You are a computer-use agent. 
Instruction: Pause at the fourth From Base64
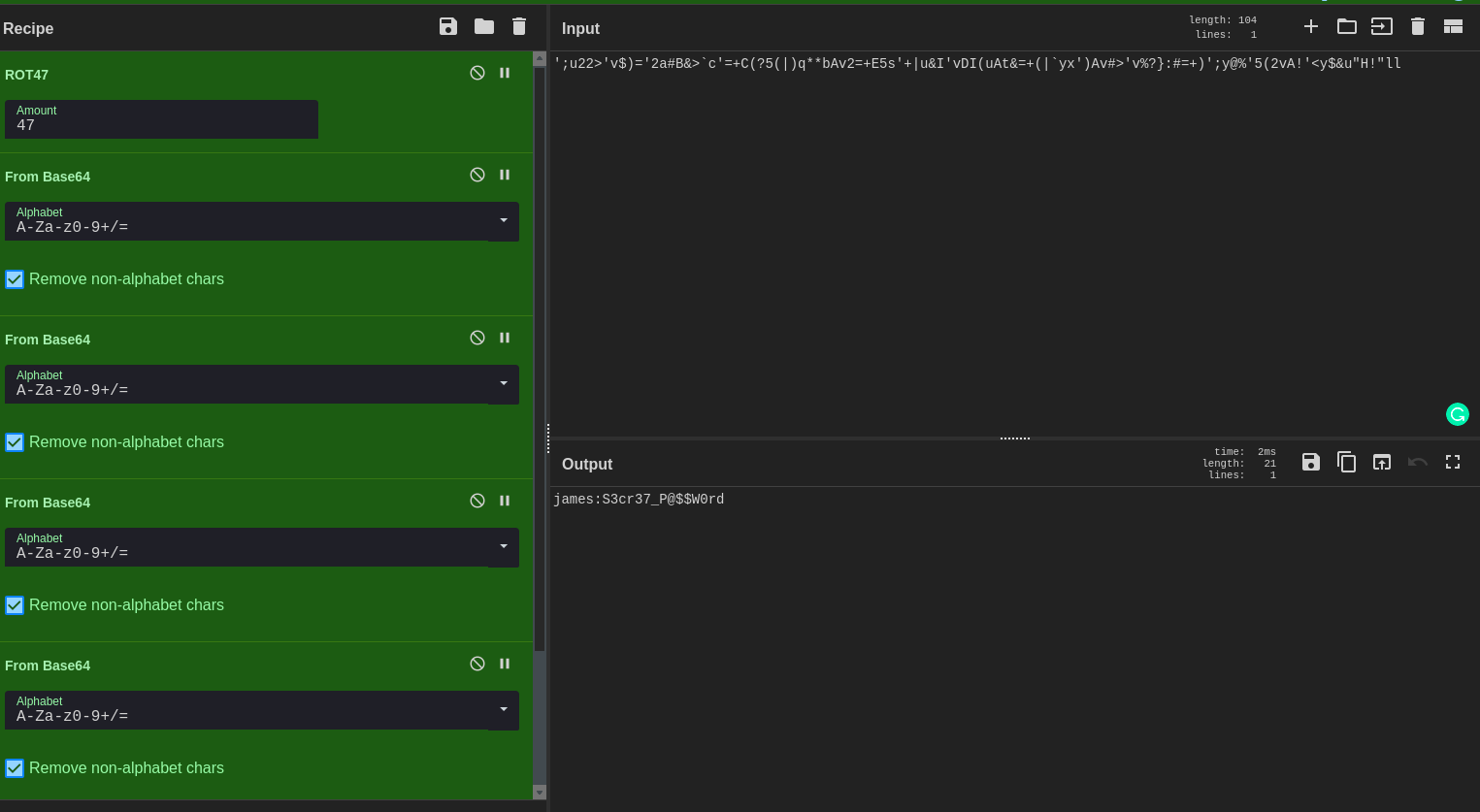click(505, 664)
